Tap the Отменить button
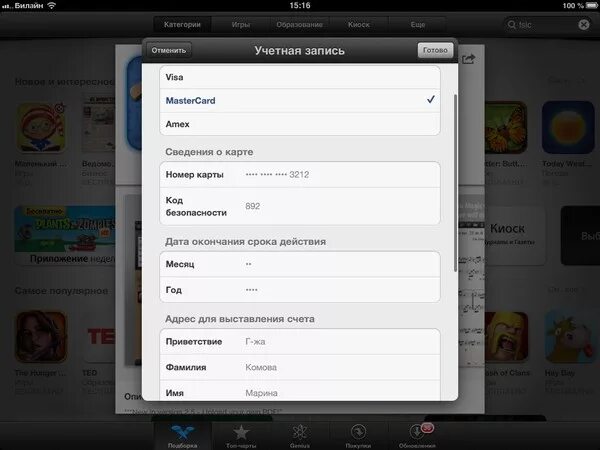Viewport: 600px width, 450px height. (169, 51)
